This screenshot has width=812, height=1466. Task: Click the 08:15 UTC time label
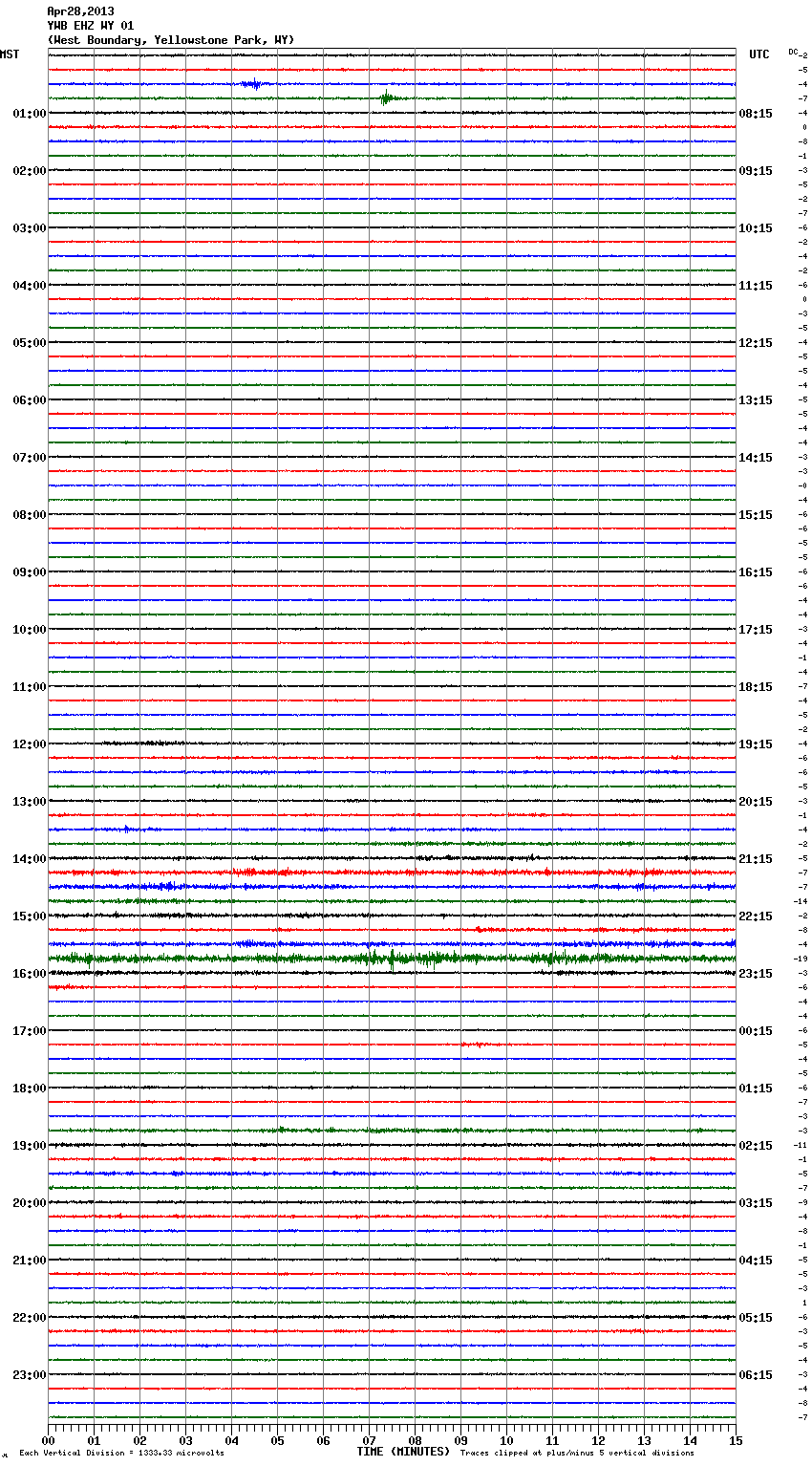click(x=756, y=114)
